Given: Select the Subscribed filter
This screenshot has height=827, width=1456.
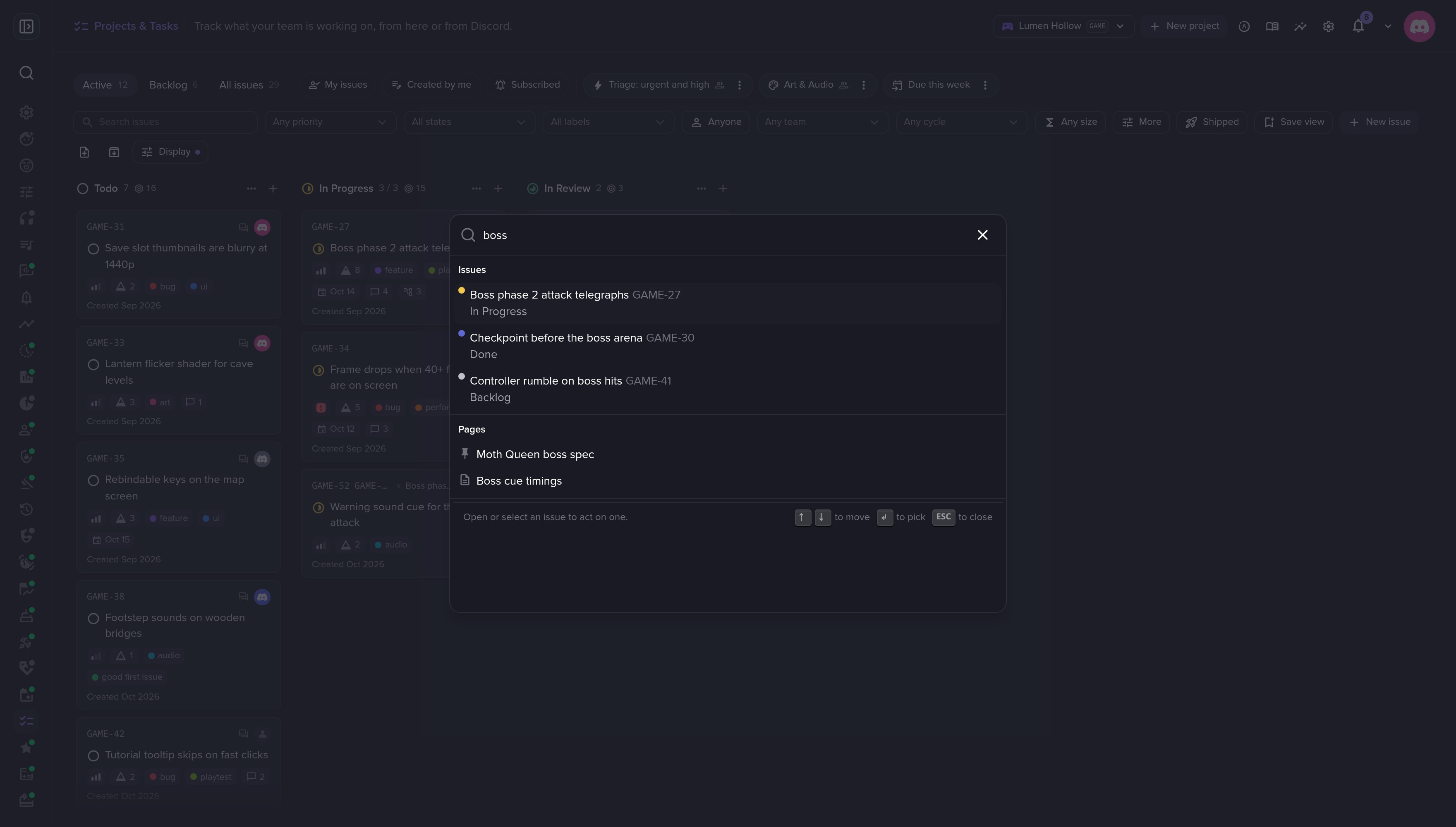Looking at the screenshot, I should click(527, 85).
